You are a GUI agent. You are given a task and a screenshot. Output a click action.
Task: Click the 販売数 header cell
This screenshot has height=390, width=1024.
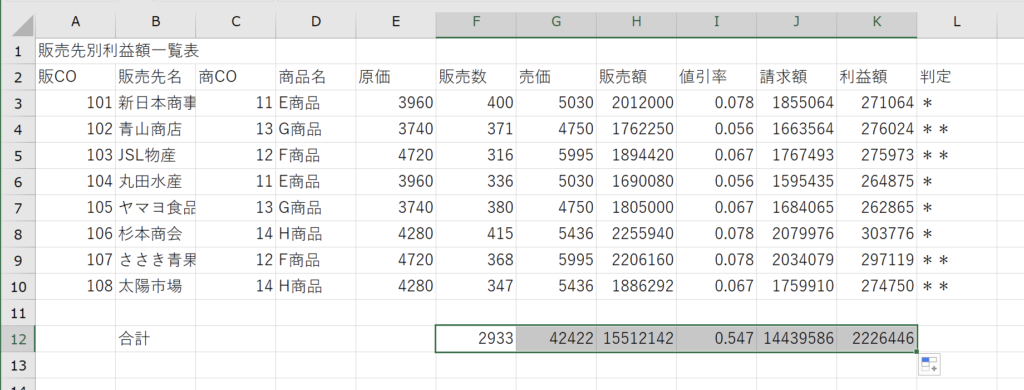tap(476, 77)
